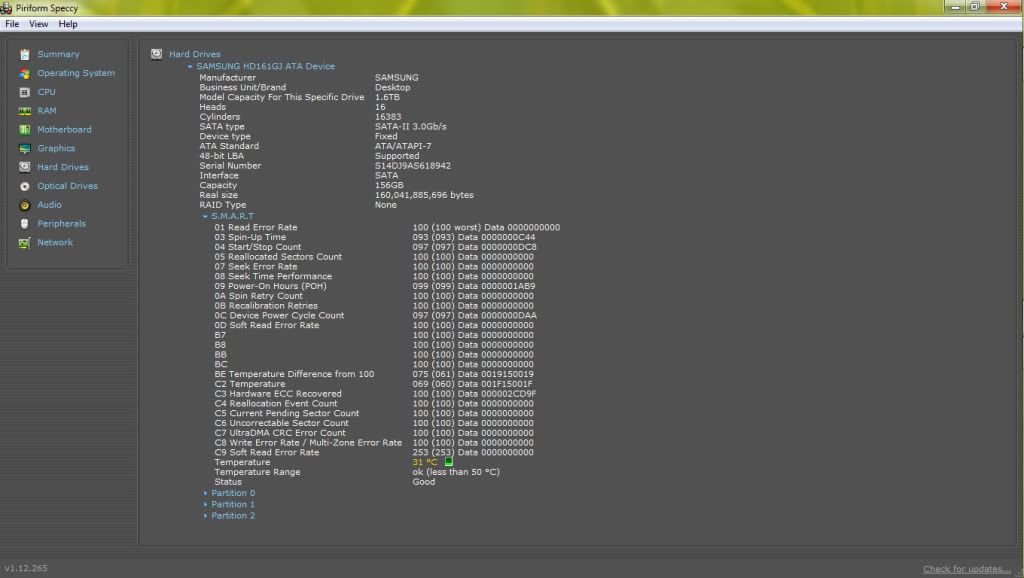The width and height of the screenshot is (1024, 578).
Task: Click the 31 °C temperature value
Action: point(425,462)
